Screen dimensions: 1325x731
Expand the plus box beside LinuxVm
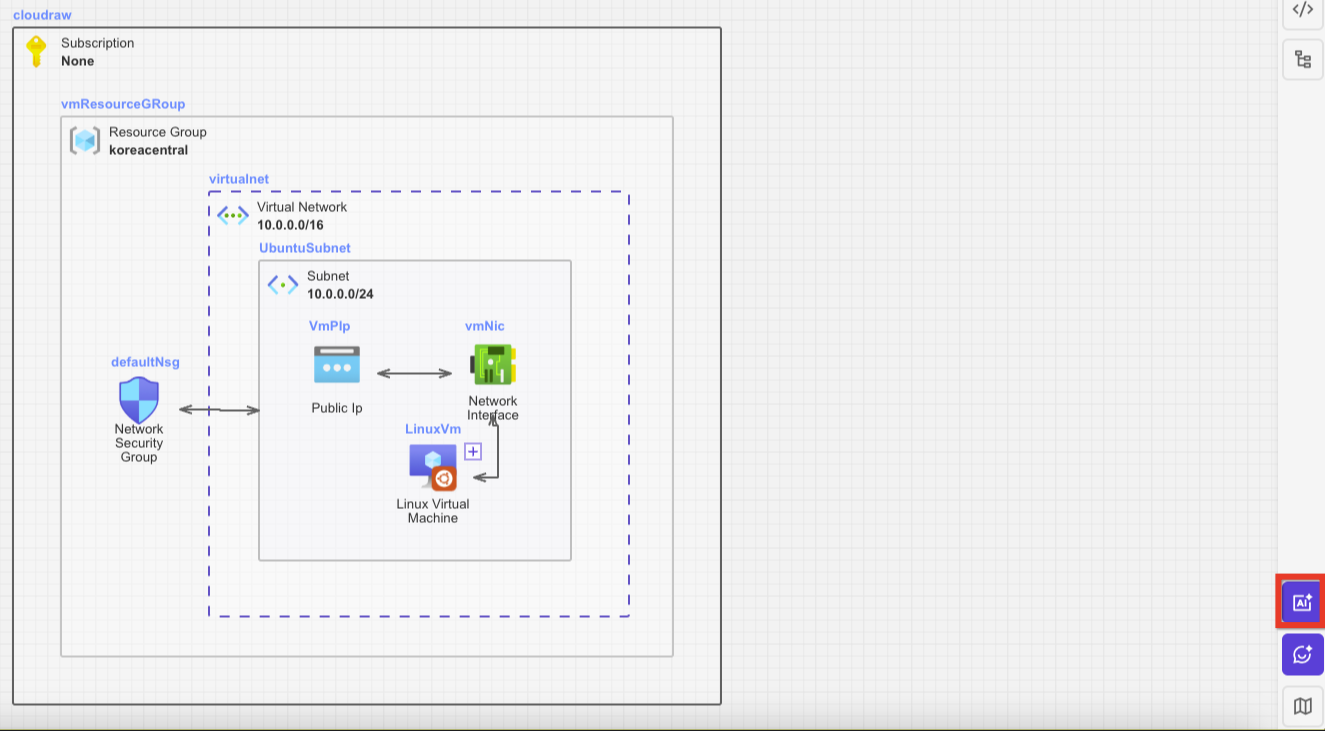coord(473,451)
